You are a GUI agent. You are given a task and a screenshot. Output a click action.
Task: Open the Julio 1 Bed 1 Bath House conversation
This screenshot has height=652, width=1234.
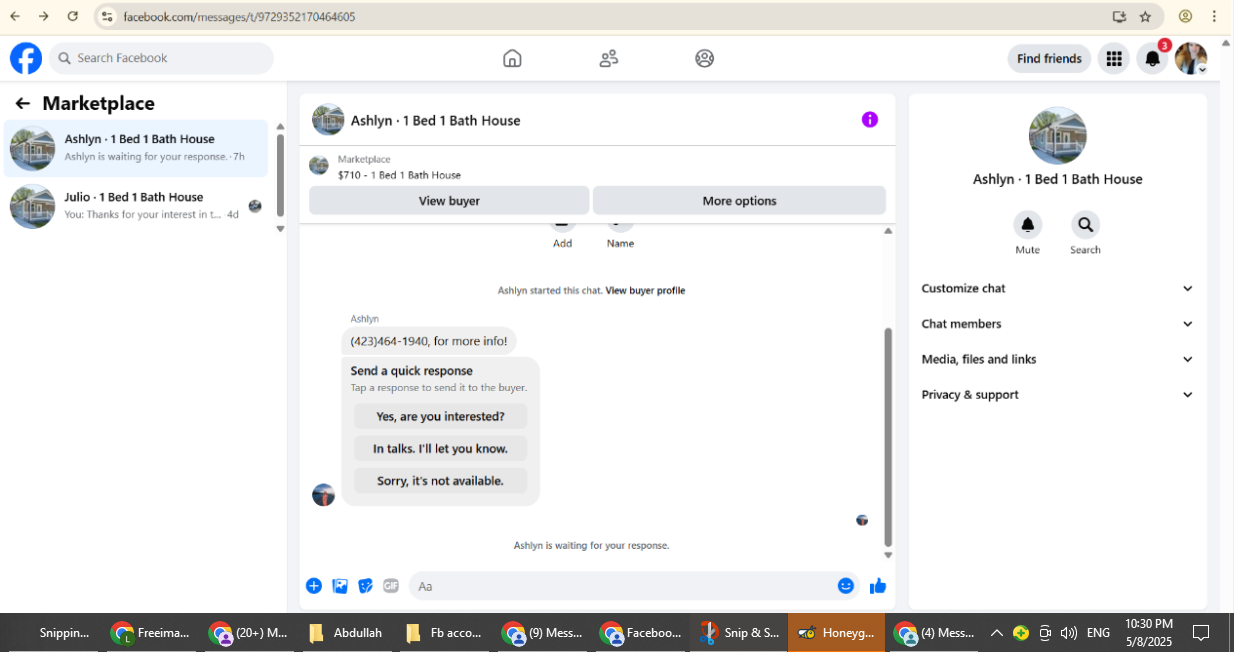point(136,206)
